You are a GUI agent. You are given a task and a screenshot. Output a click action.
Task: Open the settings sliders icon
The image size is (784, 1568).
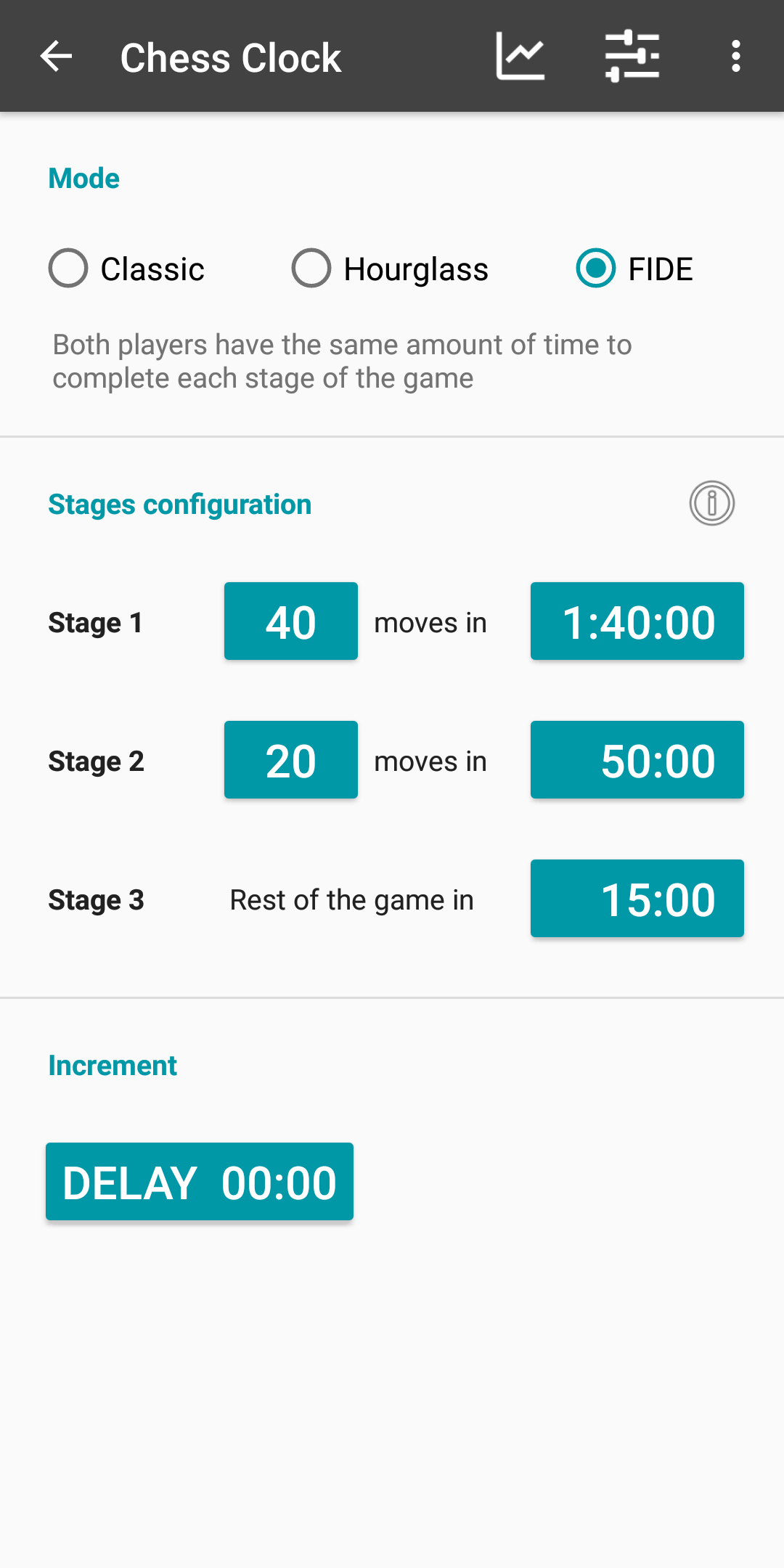[x=632, y=57]
